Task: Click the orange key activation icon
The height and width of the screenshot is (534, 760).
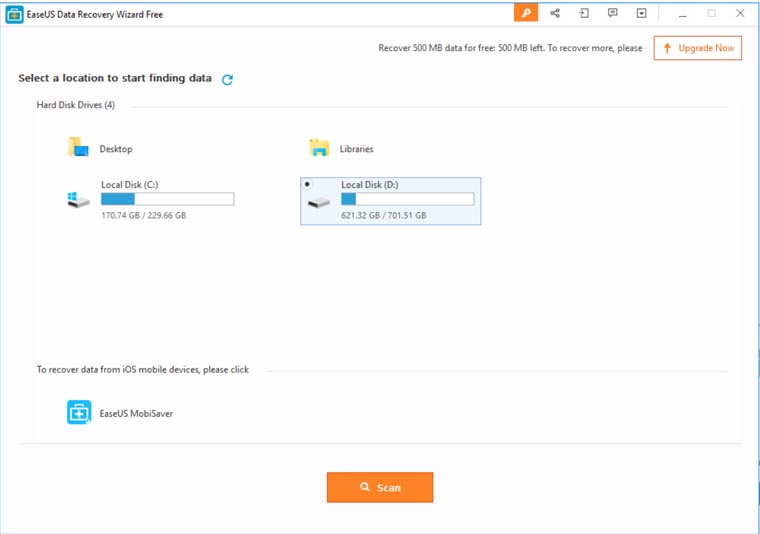Action: point(526,13)
